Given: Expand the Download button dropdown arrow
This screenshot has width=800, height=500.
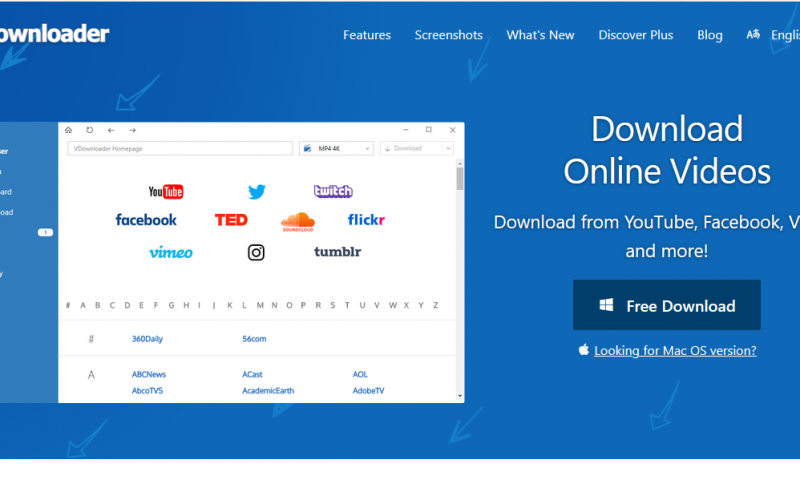Looking at the screenshot, I should tap(448, 148).
